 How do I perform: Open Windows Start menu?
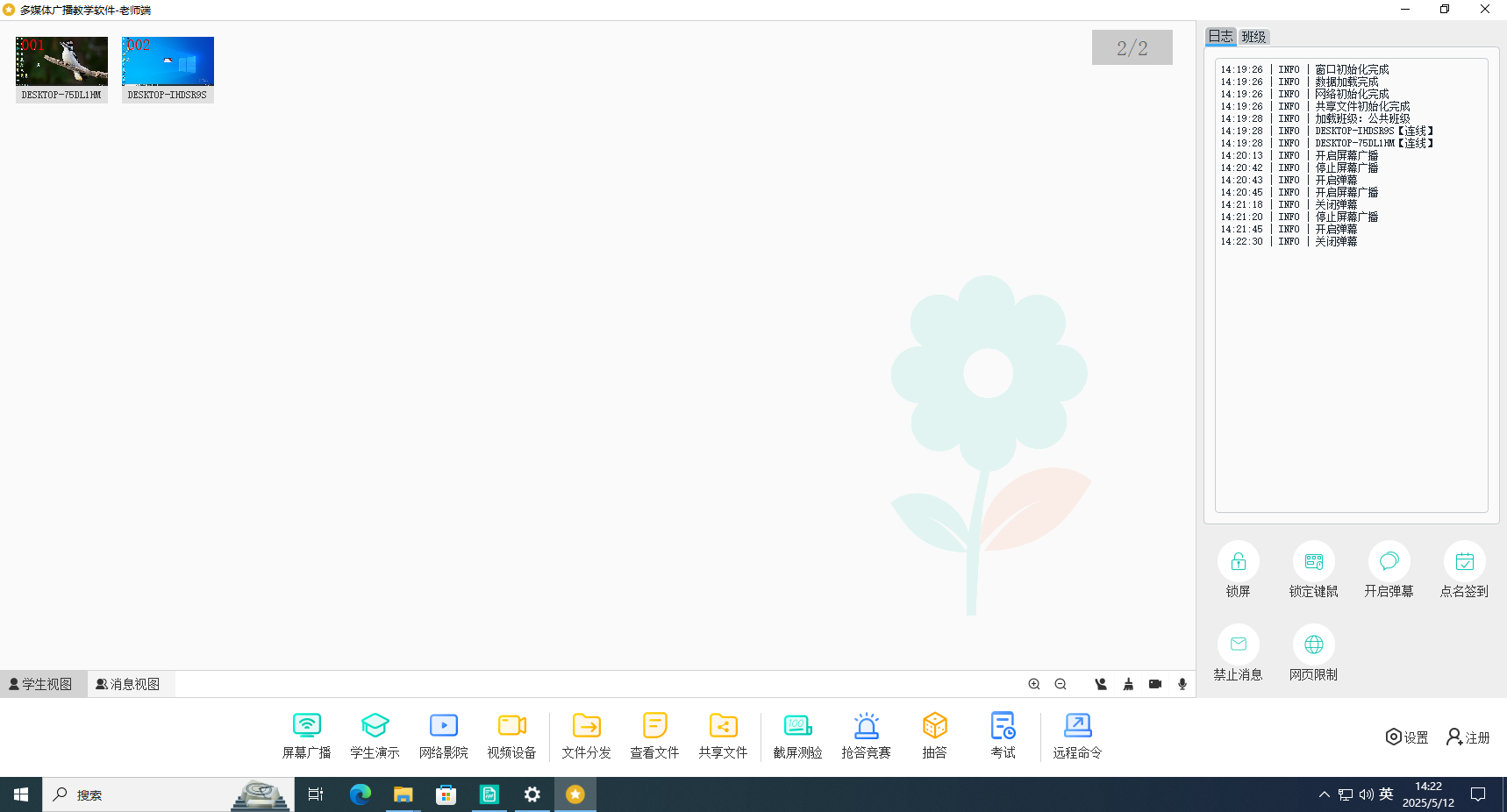[x=21, y=794]
